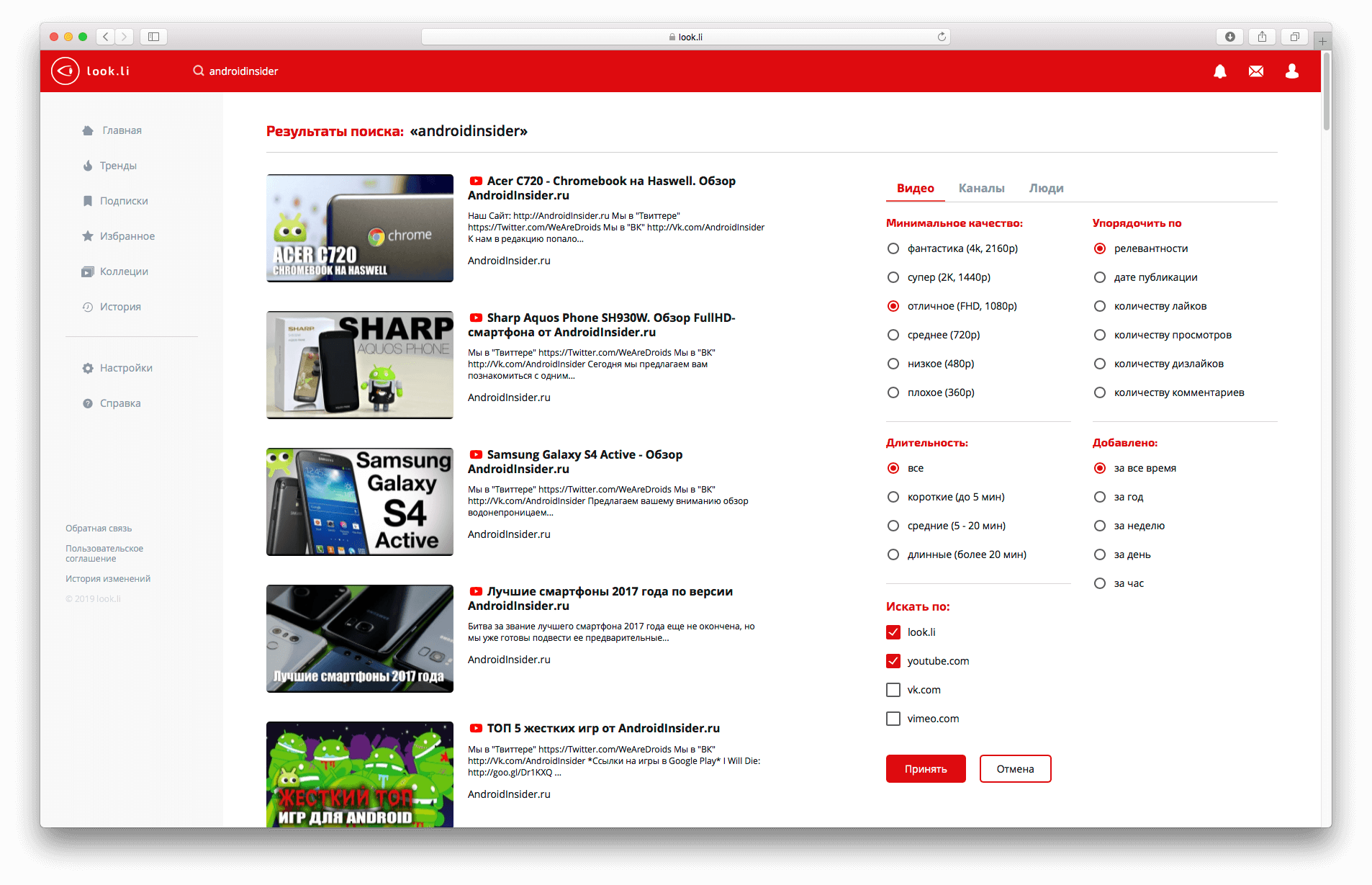
Task: Reload the page with refresh icon
Action: click(x=942, y=37)
